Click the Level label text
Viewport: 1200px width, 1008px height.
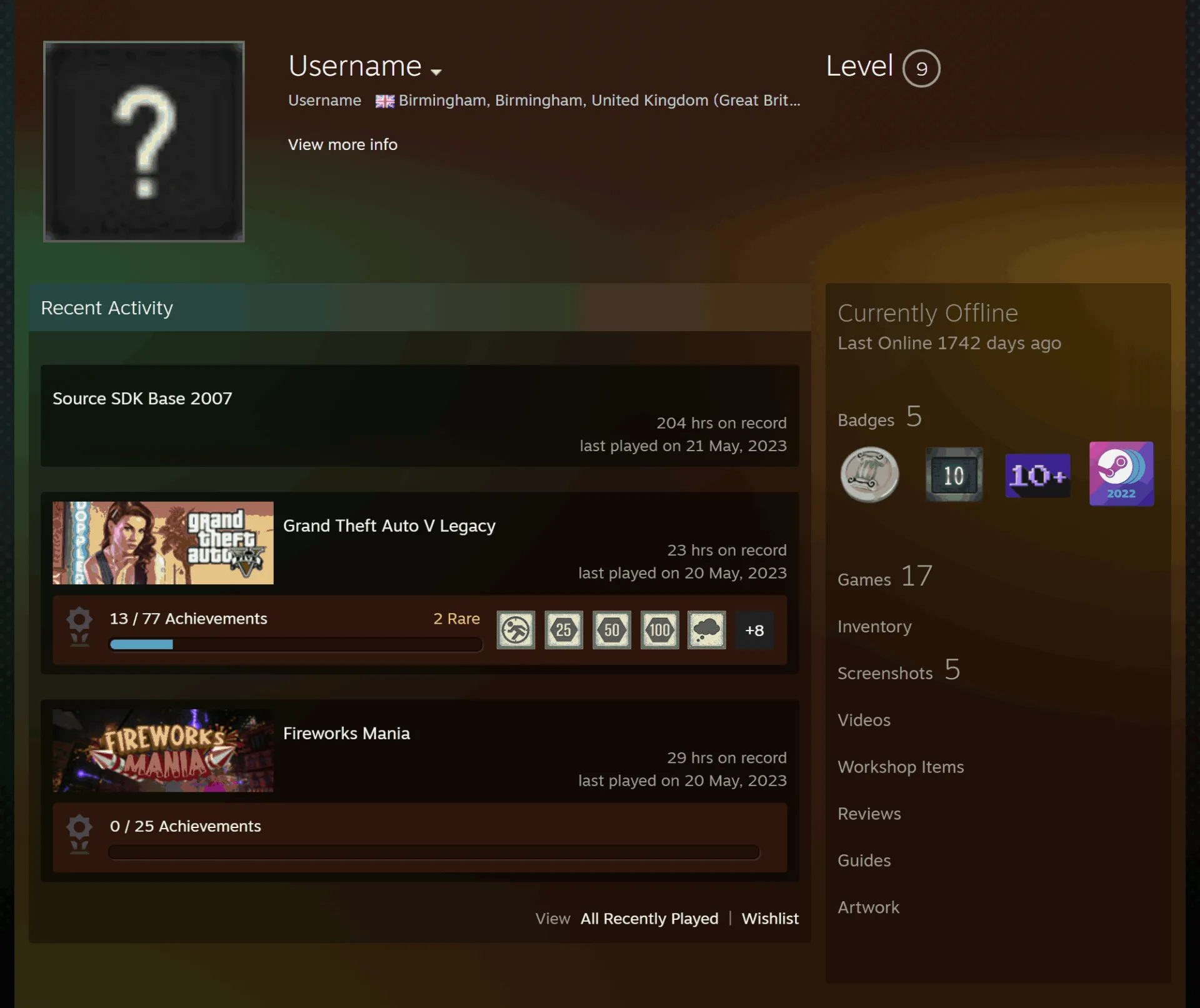click(x=859, y=66)
